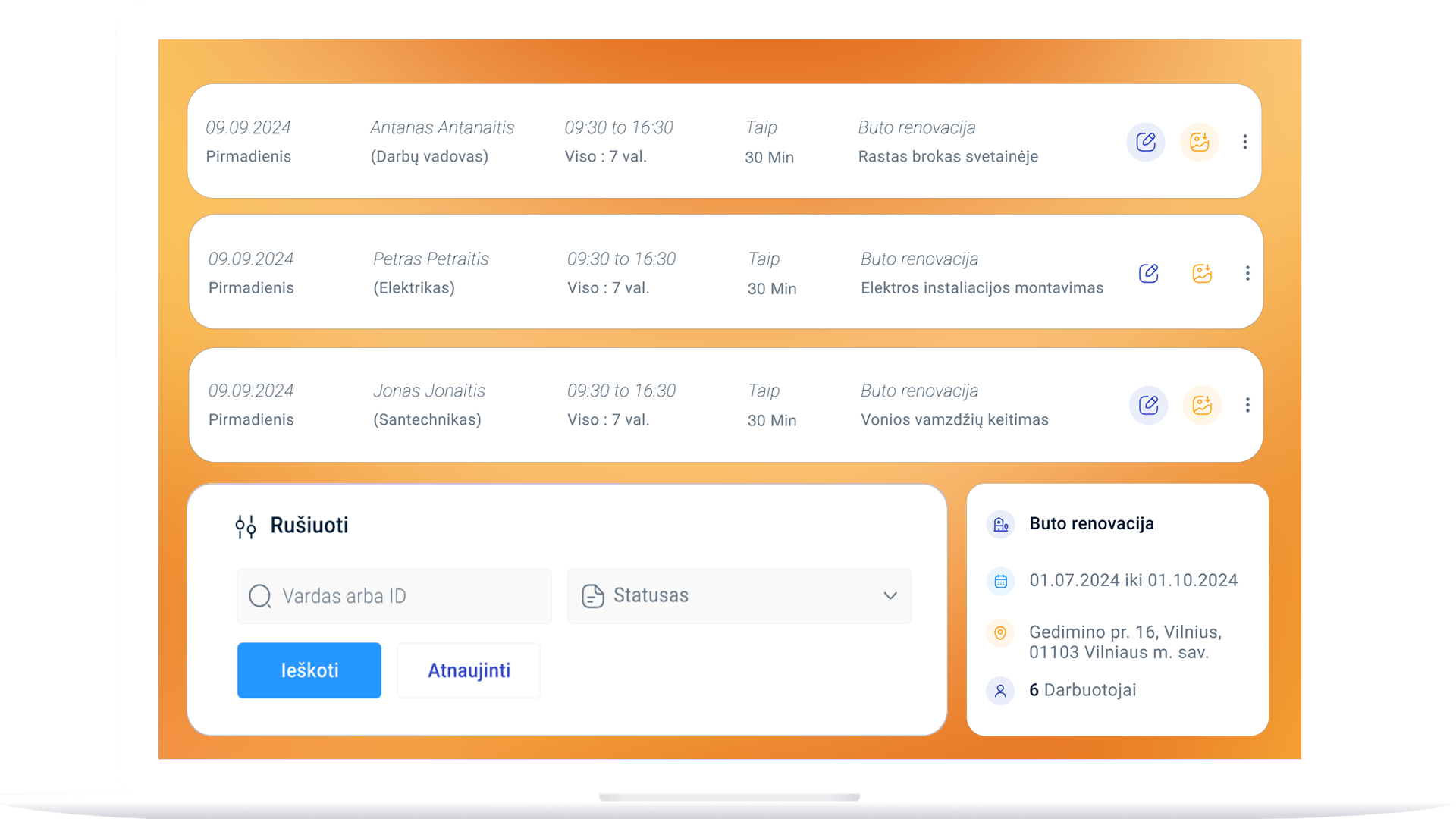
Task: Click the person icon beside 6 Darbuotojai
Action: 1000,691
